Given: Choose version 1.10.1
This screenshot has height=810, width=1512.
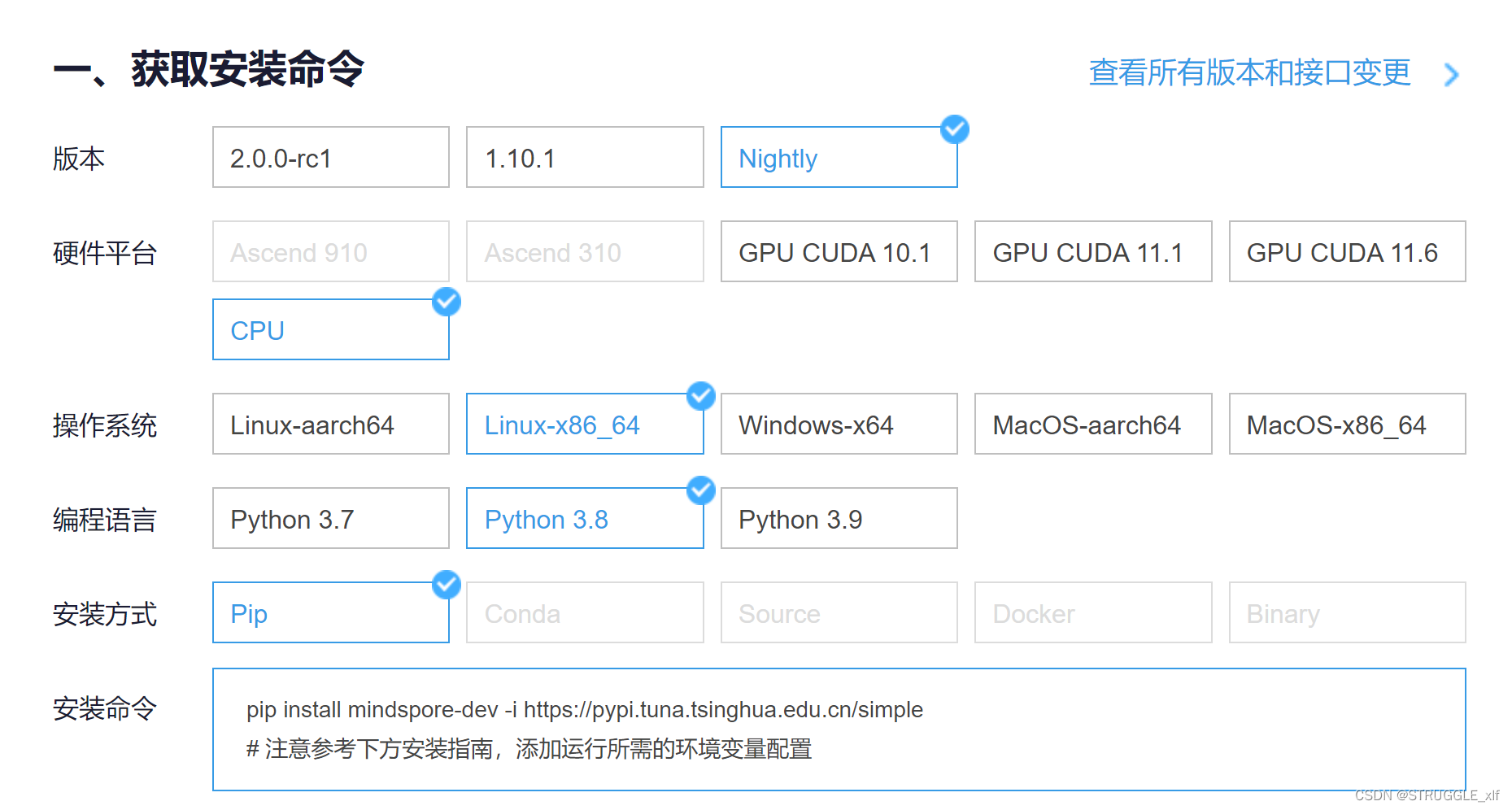Looking at the screenshot, I should (x=585, y=157).
